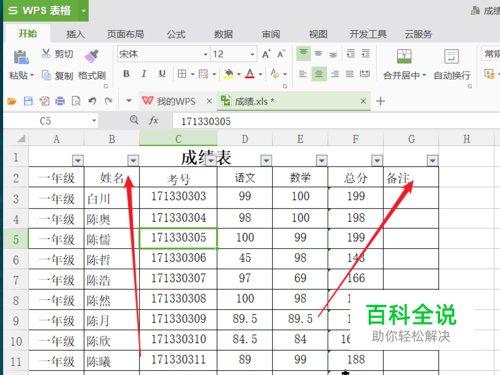This screenshot has width=500, height=375.
Task: Expand the Paste options arrow
Action: pos(32,75)
